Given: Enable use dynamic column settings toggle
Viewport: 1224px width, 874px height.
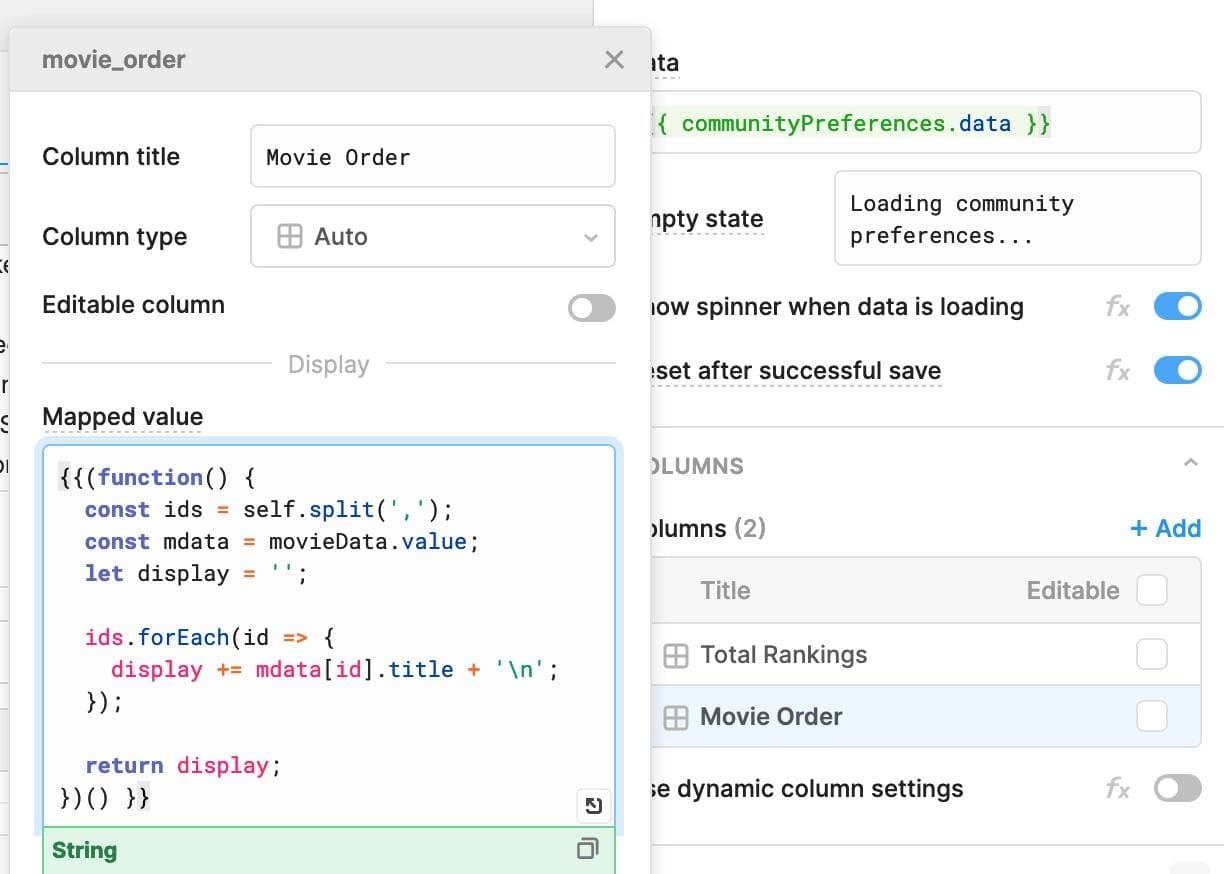Looking at the screenshot, I should pyautogui.click(x=1177, y=789).
